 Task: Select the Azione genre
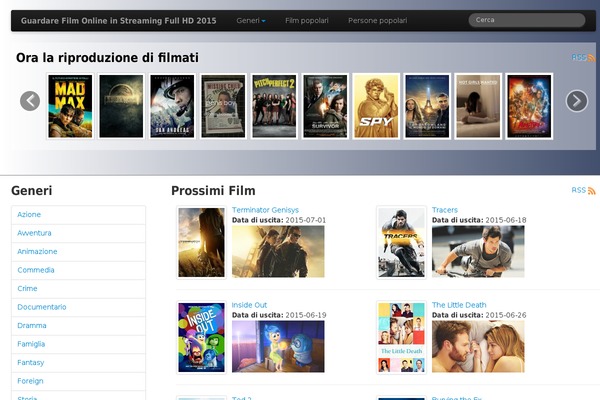point(78,215)
